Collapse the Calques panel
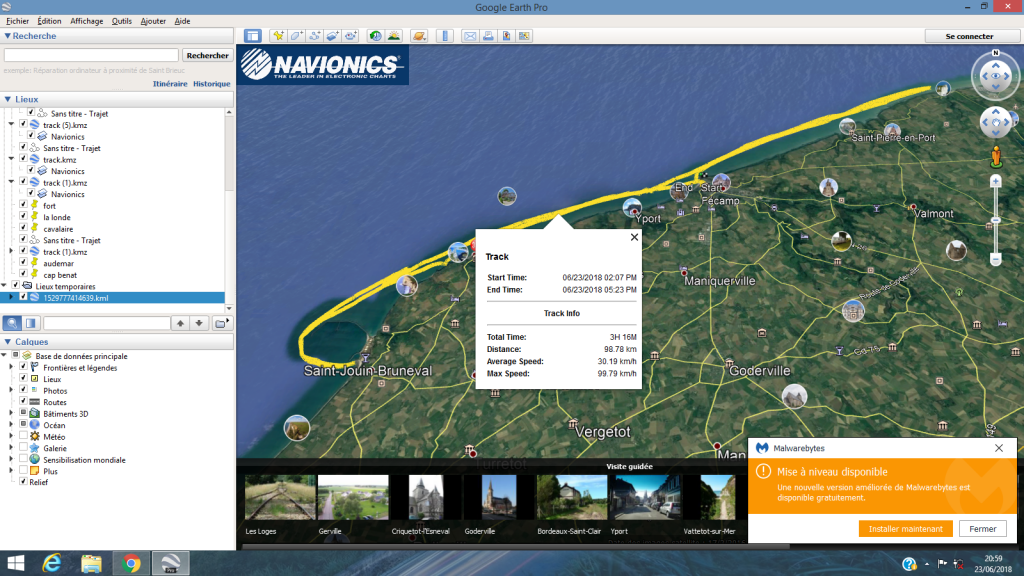 [x=8, y=342]
